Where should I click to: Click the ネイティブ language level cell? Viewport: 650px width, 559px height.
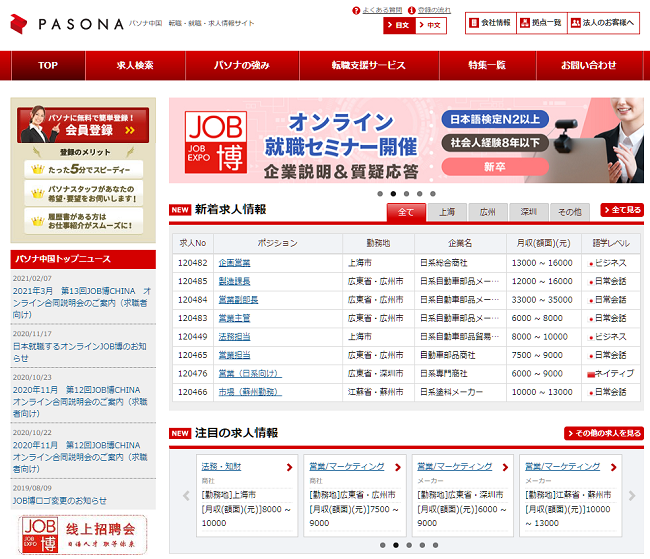pyautogui.click(x=611, y=374)
